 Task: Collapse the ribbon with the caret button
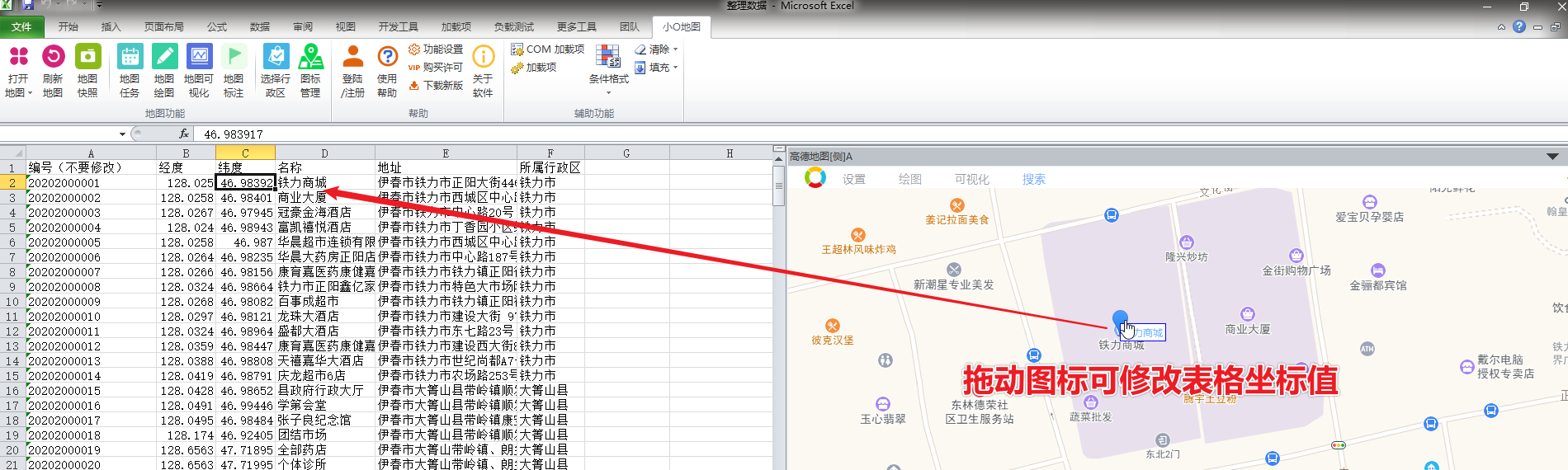click(1501, 27)
